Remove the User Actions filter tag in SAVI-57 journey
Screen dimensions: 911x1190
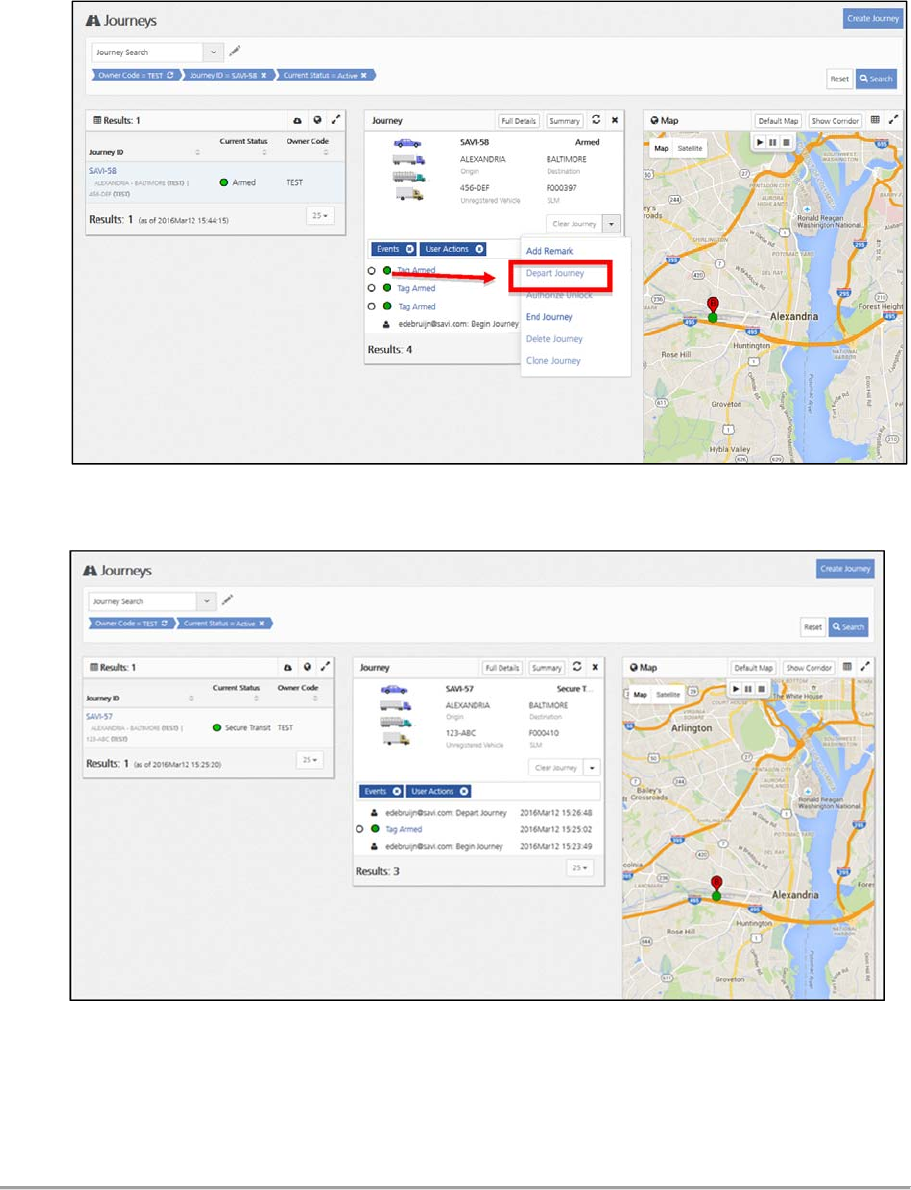[464, 792]
